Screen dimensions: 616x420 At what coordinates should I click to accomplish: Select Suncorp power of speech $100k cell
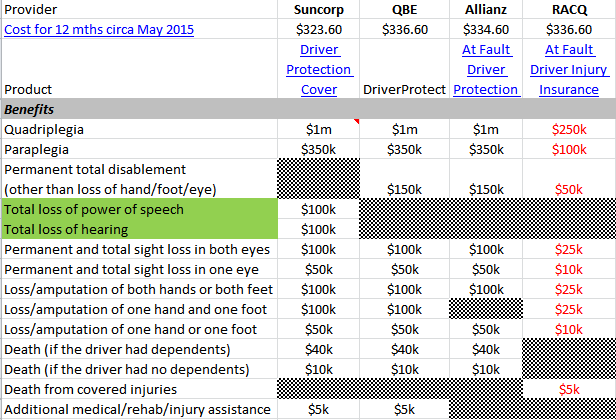[x=319, y=209]
